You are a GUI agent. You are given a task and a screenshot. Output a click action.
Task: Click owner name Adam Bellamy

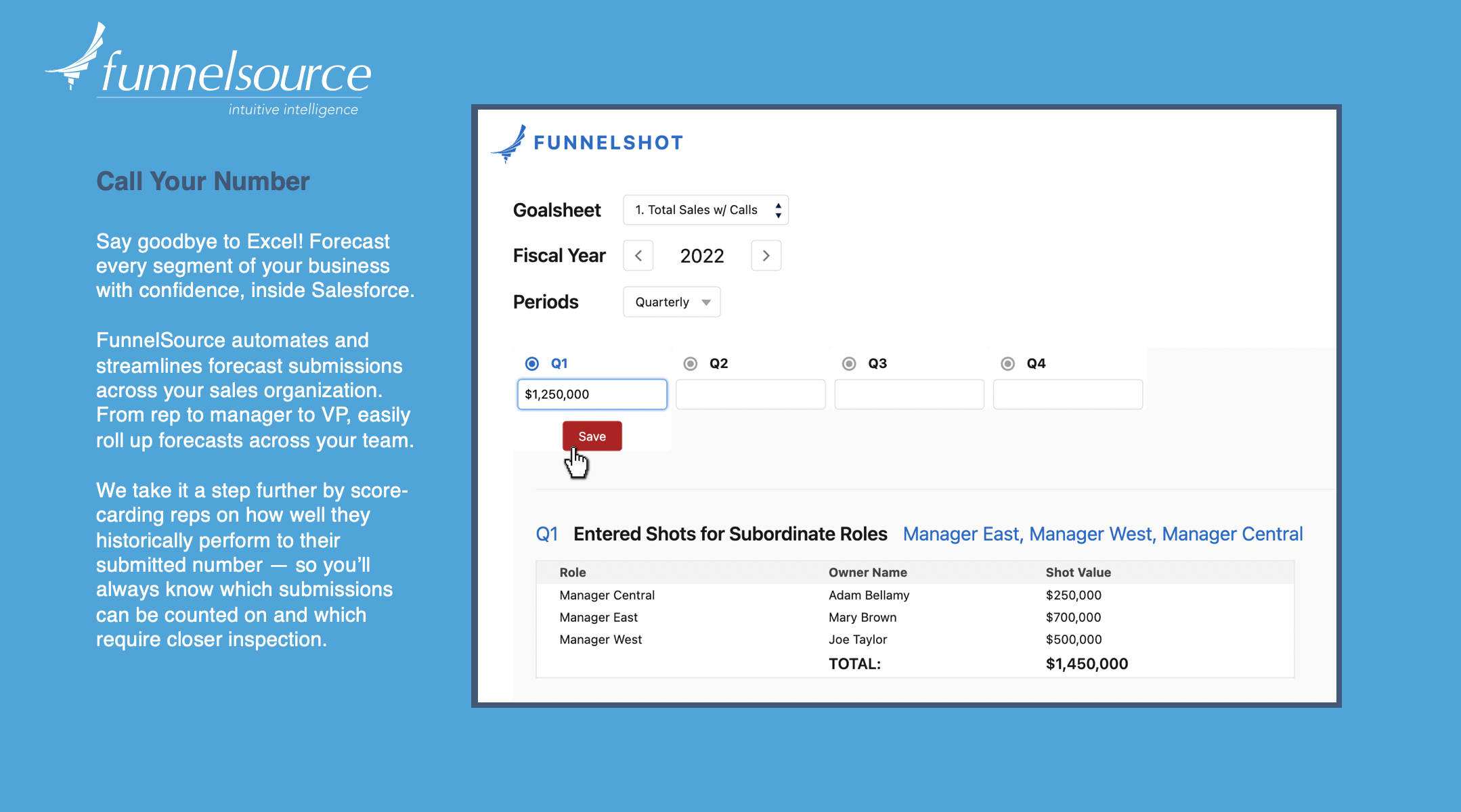(869, 595)
